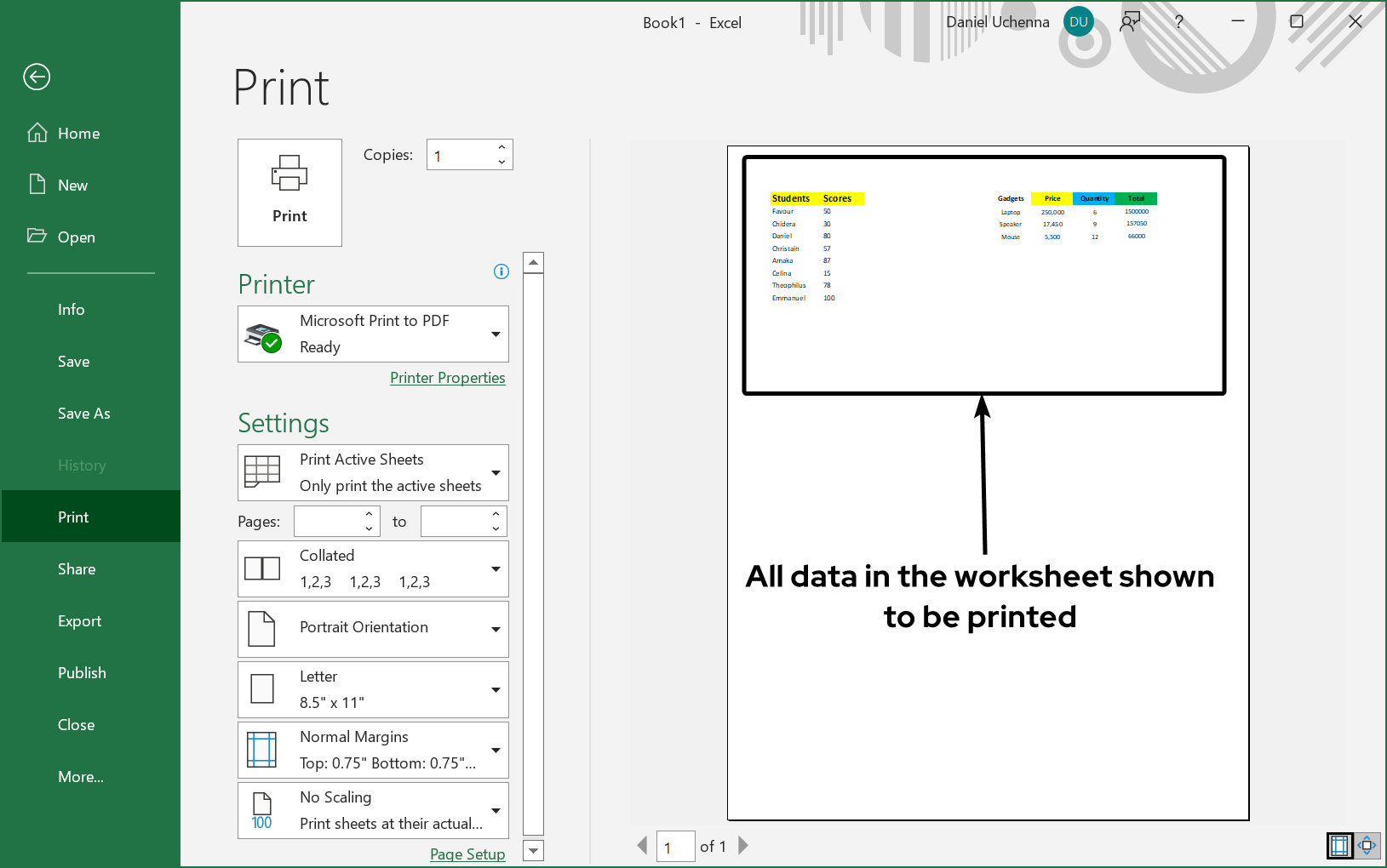This screenshot has height=868, width=1387.
Task: Click the Page Setup link
Action: coord(467,854)
